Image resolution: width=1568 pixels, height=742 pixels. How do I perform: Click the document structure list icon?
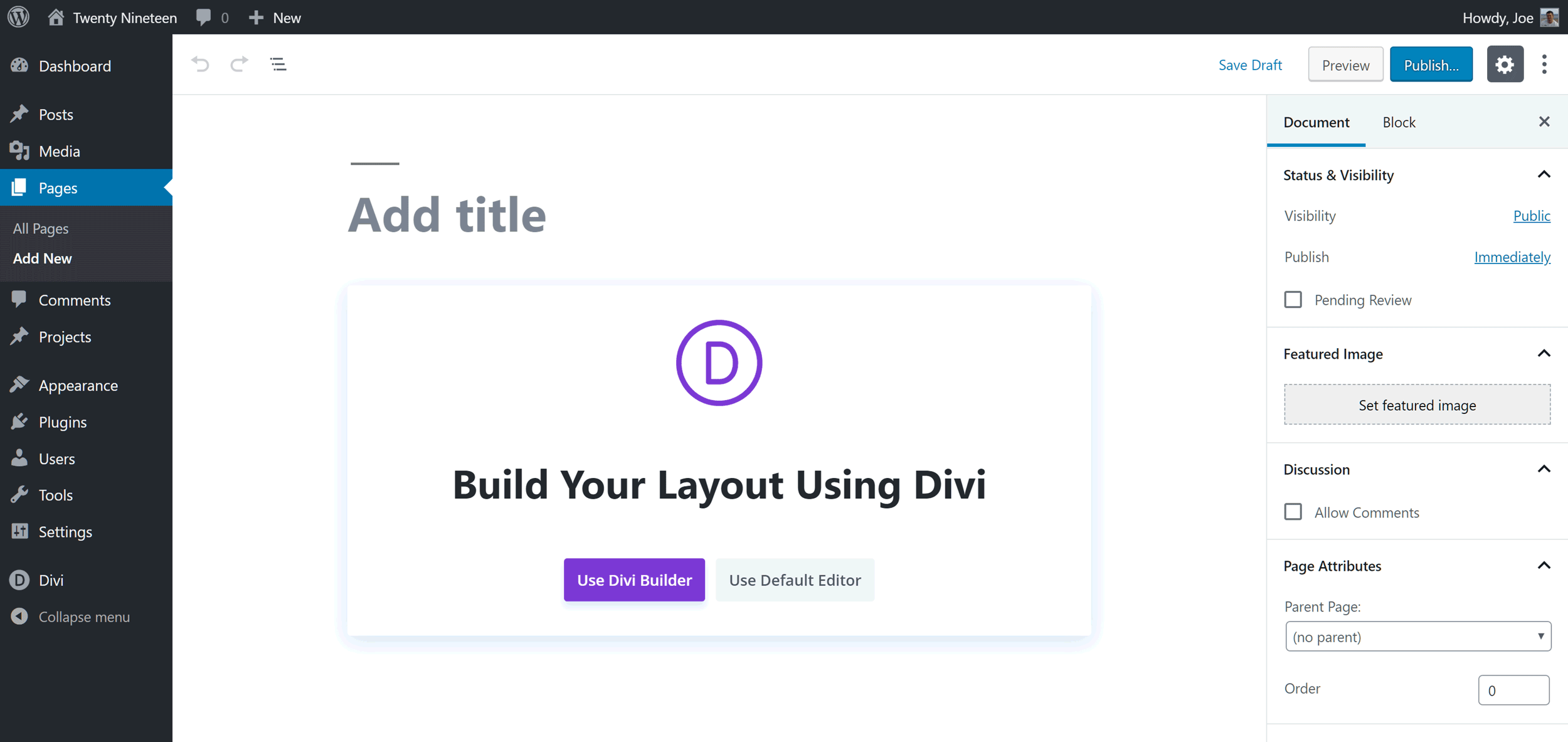[279, 64]
